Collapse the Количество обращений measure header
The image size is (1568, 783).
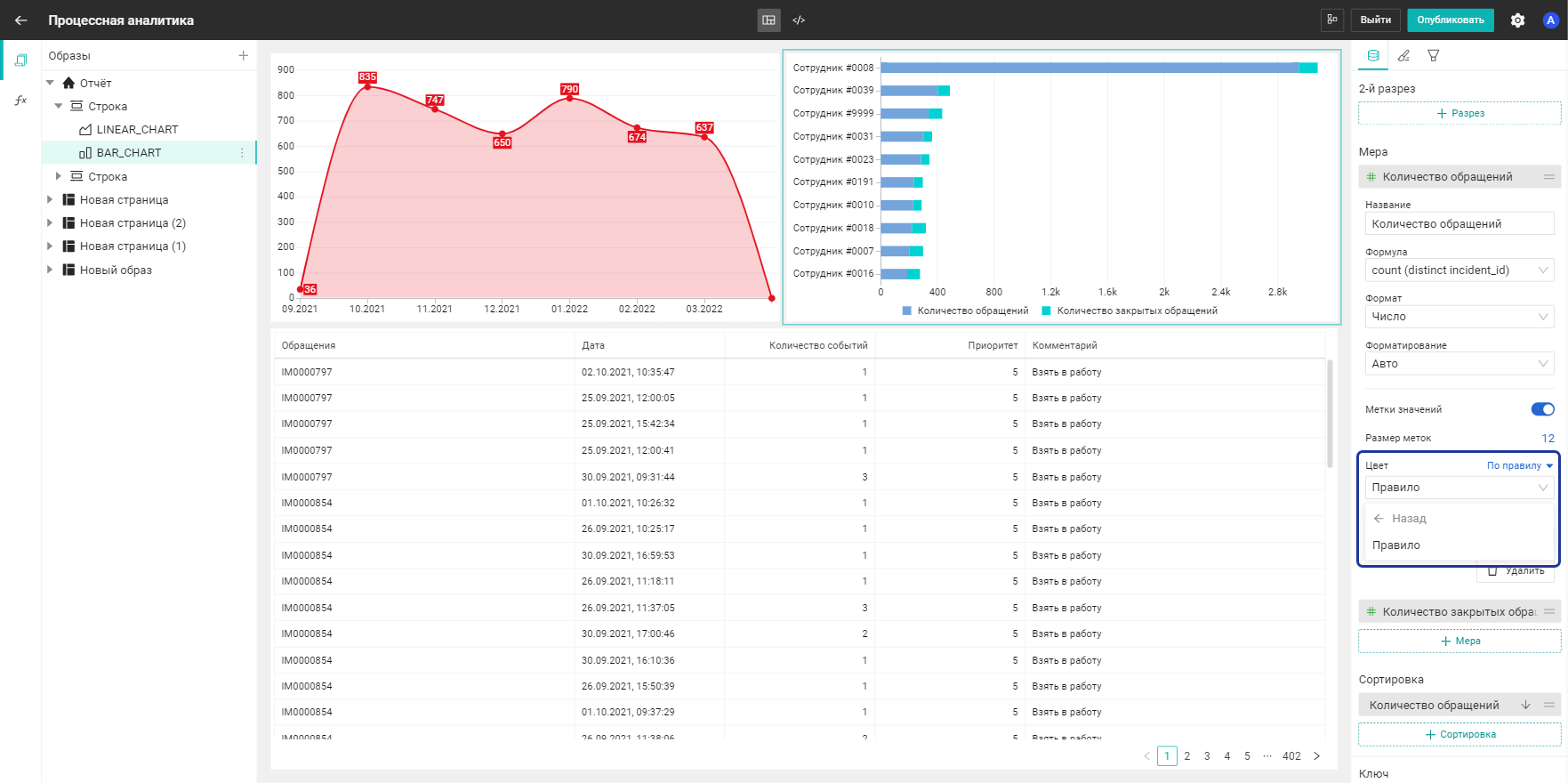(x=1459, y=177)
